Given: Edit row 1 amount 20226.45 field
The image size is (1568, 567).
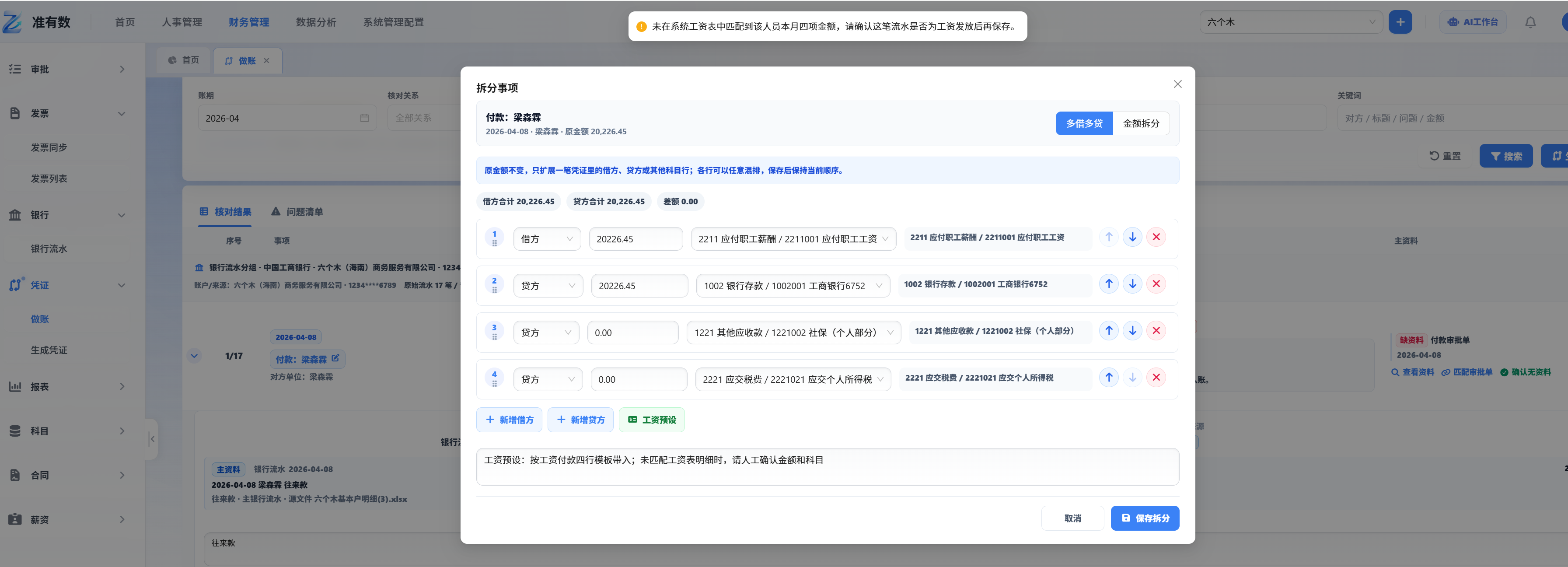Looking at the screenshot, I should pyautogui.click(x=636, y=239).
